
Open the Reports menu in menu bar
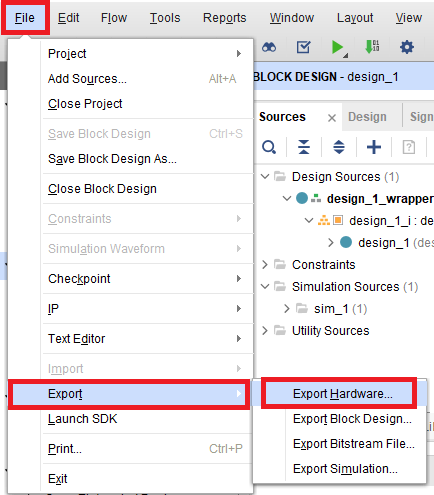(225, 18)
